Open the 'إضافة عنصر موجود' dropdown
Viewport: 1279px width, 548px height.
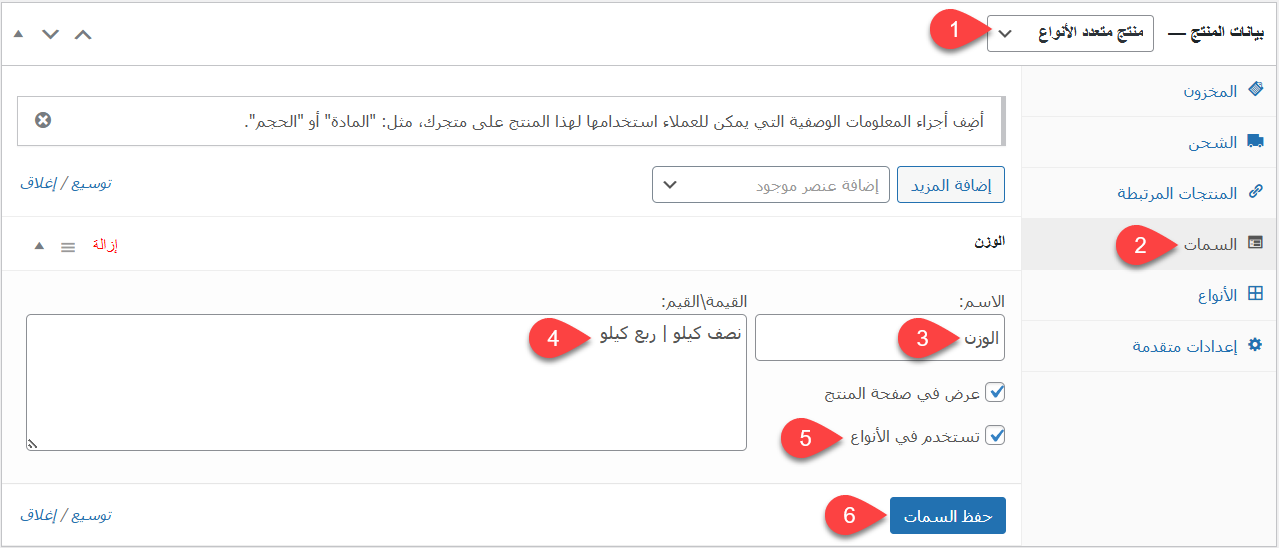770,185
